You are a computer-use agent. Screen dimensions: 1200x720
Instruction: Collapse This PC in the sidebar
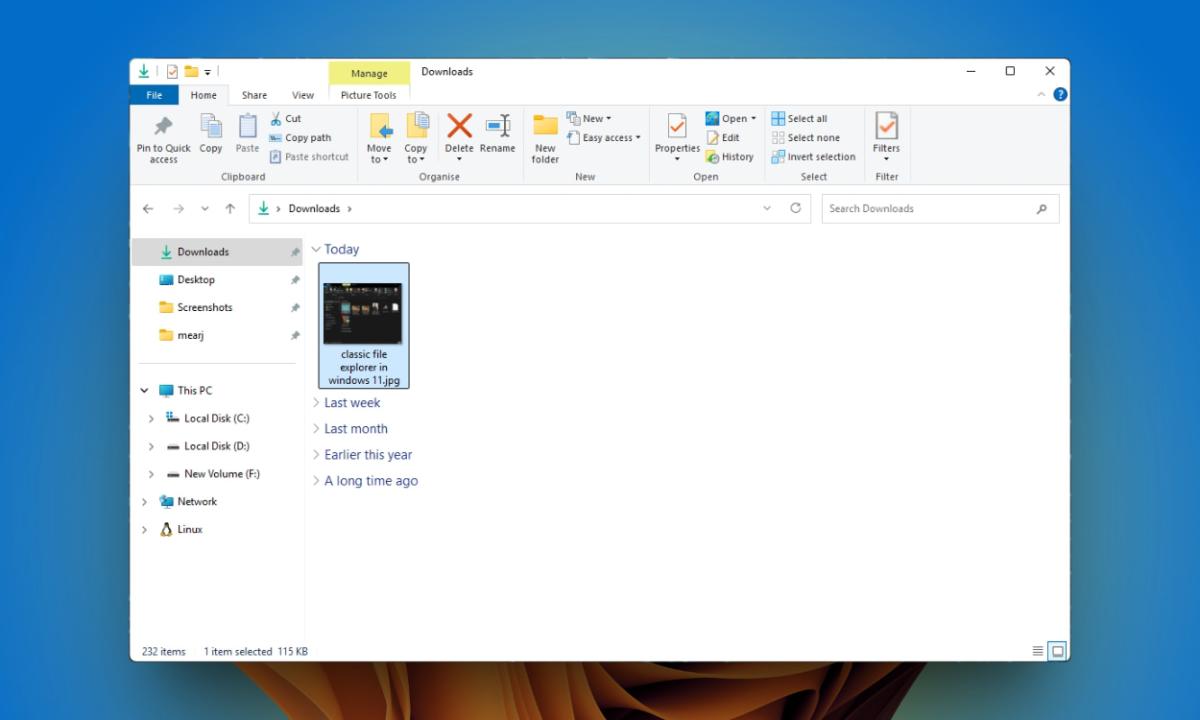(143, 390)
